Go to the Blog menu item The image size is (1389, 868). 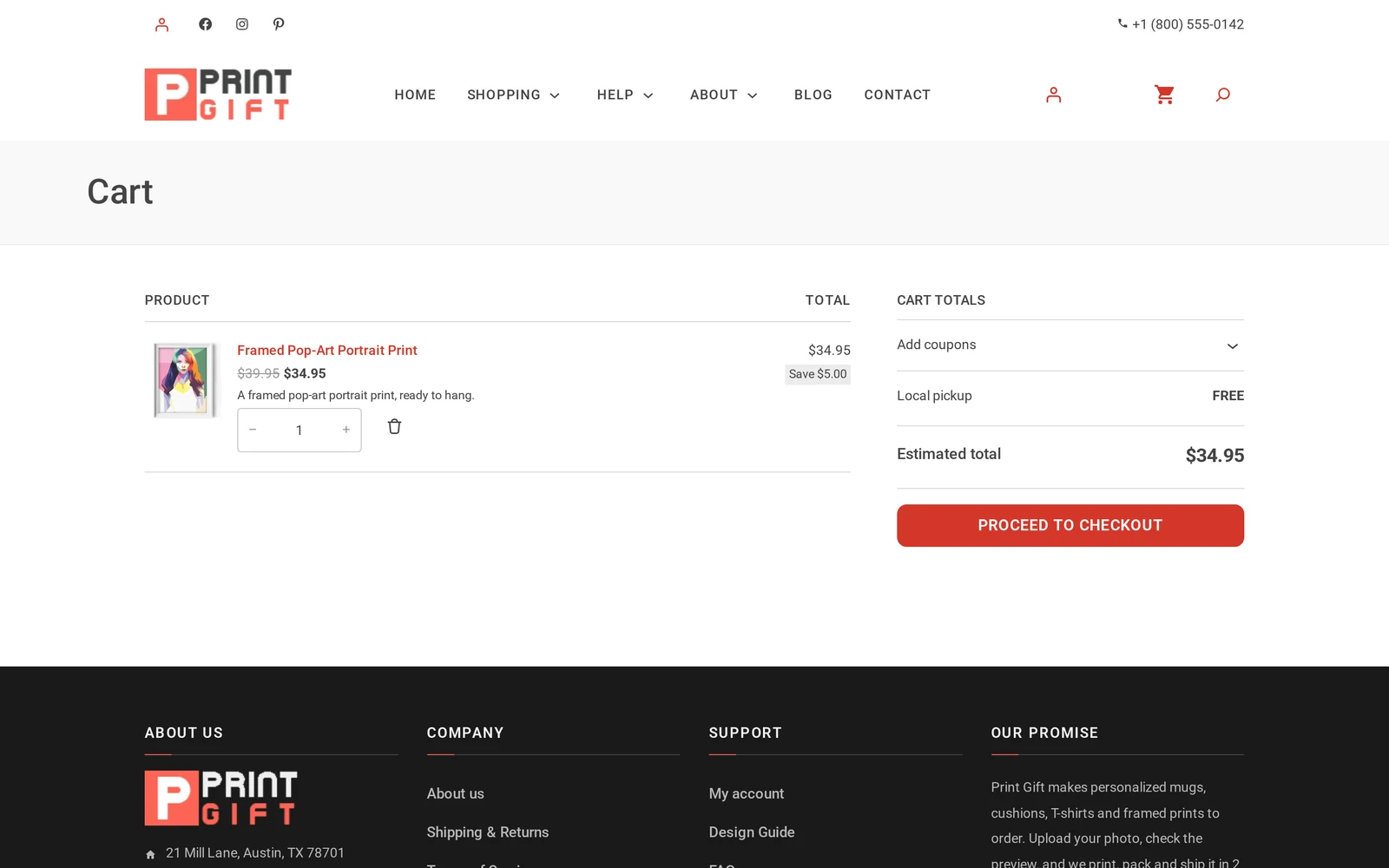coord(813,95)
